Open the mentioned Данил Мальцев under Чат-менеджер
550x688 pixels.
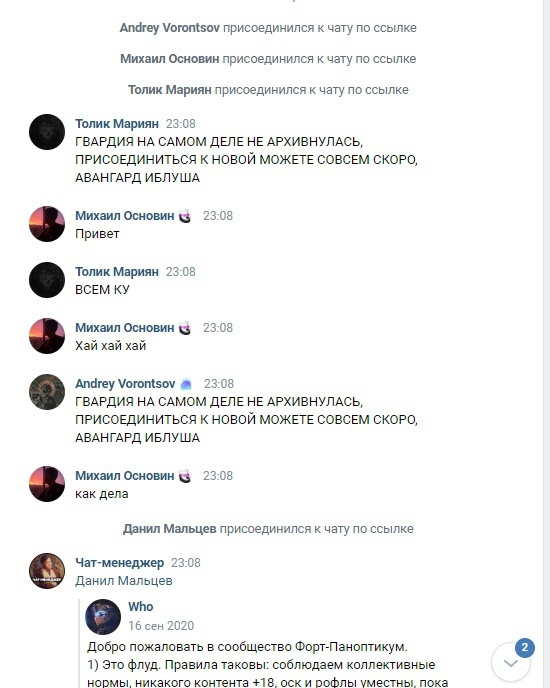pos(124,580)
